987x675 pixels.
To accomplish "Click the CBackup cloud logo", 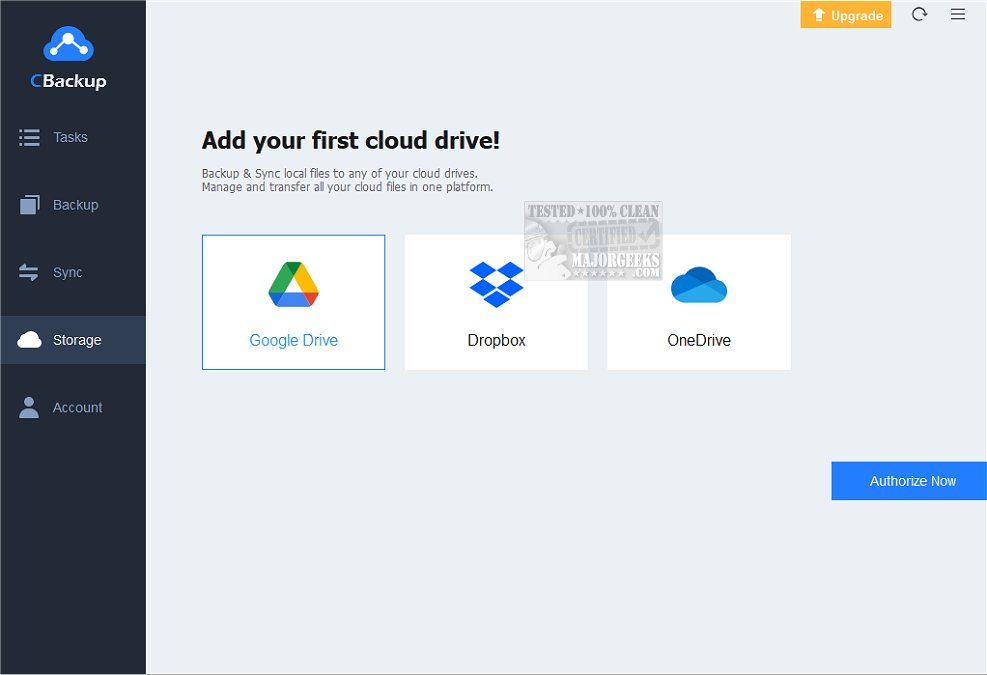I will point(68,43).
